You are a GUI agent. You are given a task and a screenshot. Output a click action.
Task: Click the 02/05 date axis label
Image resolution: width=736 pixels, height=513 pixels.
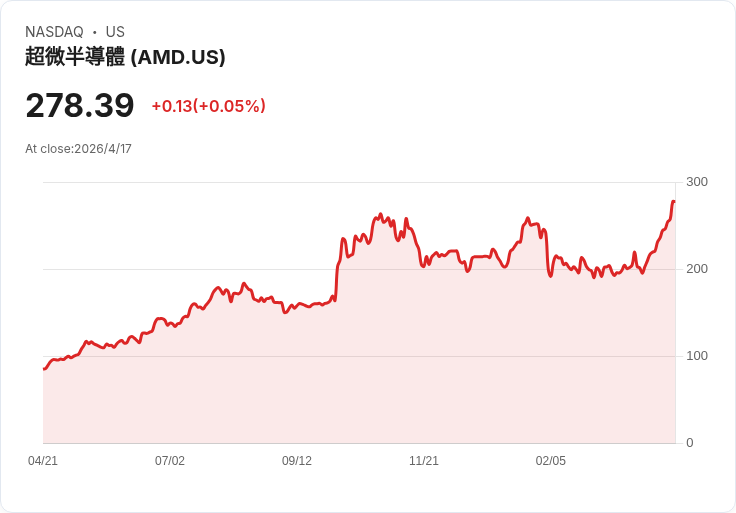point(551,461)
